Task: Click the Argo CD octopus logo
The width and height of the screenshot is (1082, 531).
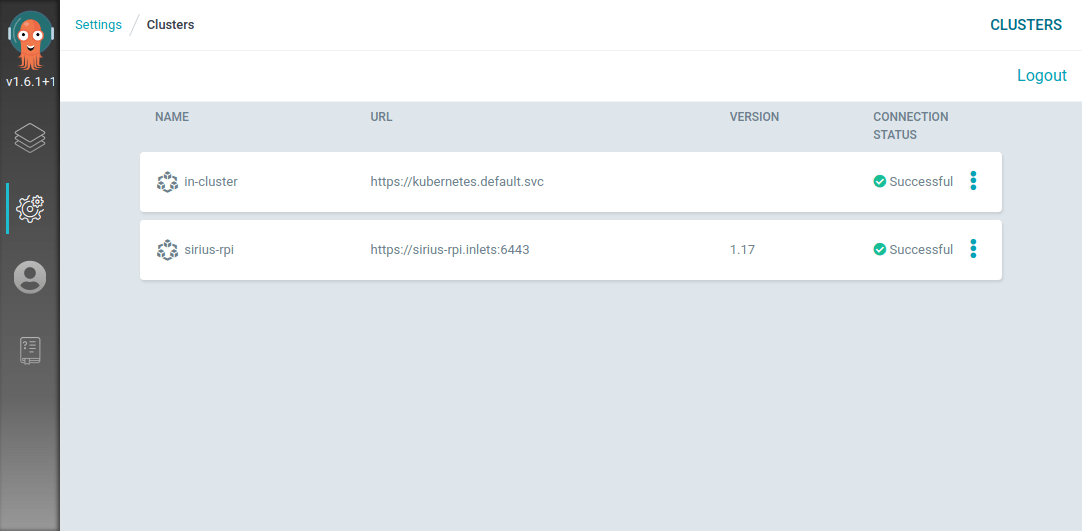Action: 30,40
